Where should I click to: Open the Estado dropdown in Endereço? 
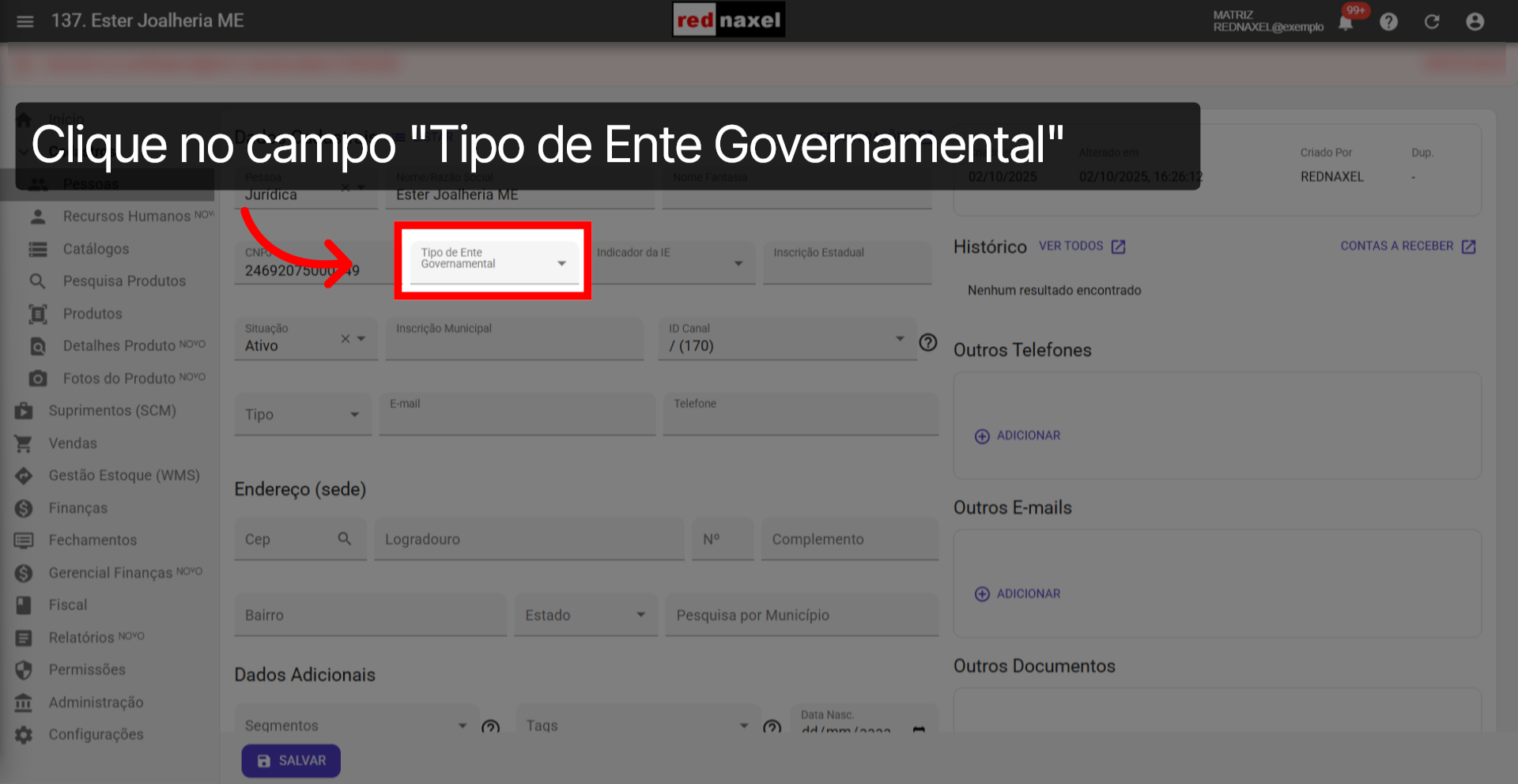[x=640, y=615]
